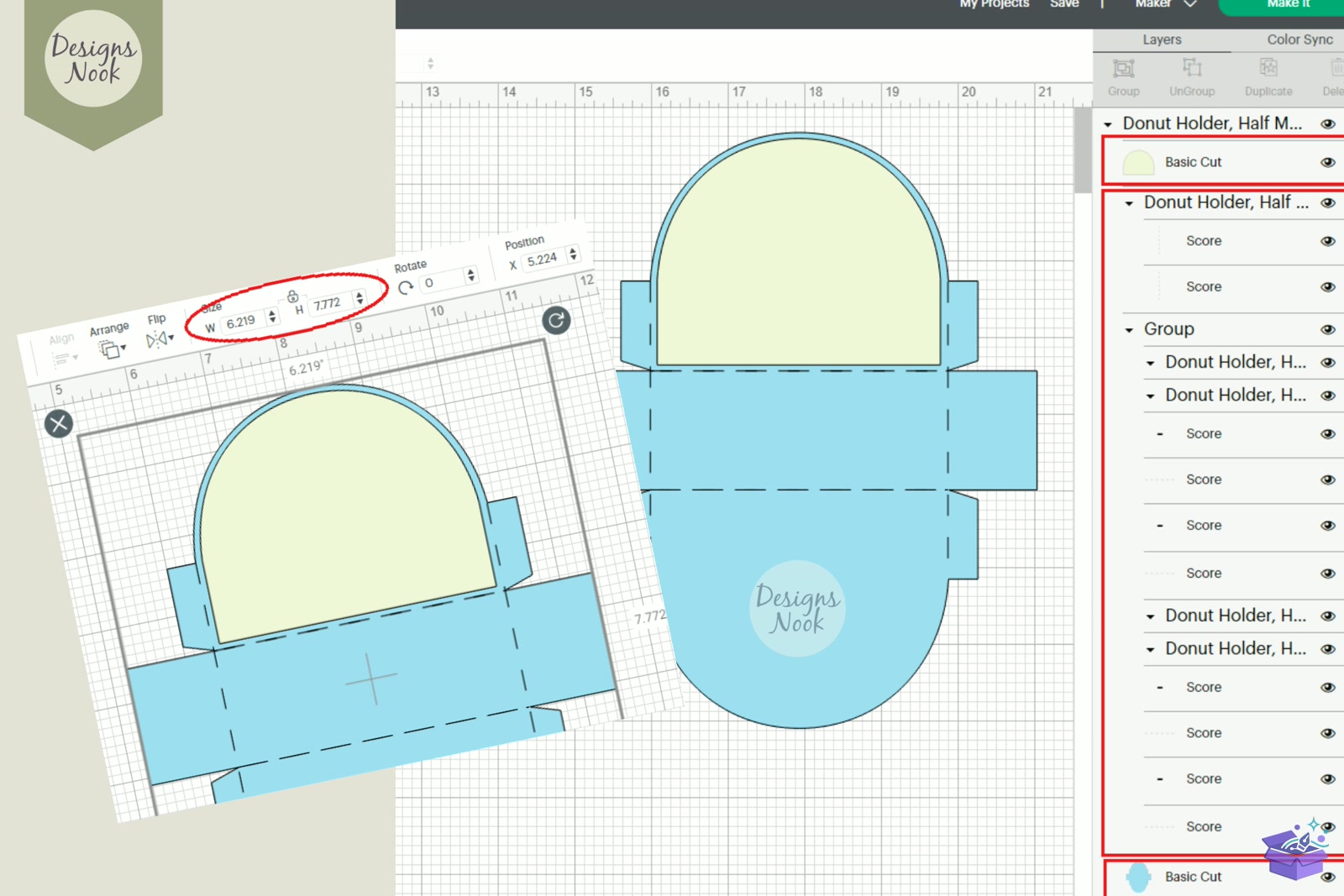Collapse the 'Donut Holder, Half ...' subgroup arrow
Screen dimensions: 1344x896
pos(1129,203)
